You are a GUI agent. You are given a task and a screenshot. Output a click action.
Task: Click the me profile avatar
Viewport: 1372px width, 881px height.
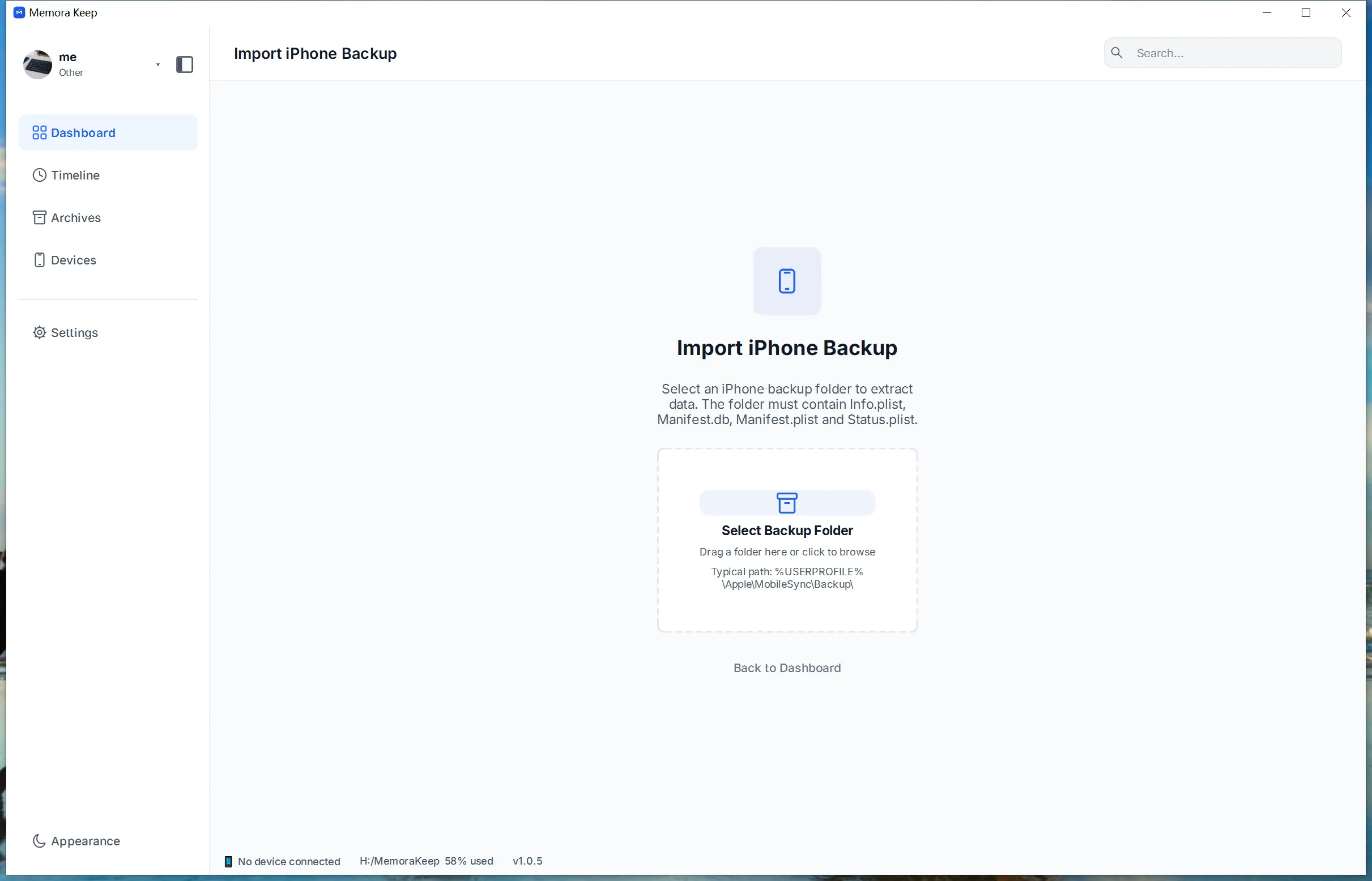(38, 65)
